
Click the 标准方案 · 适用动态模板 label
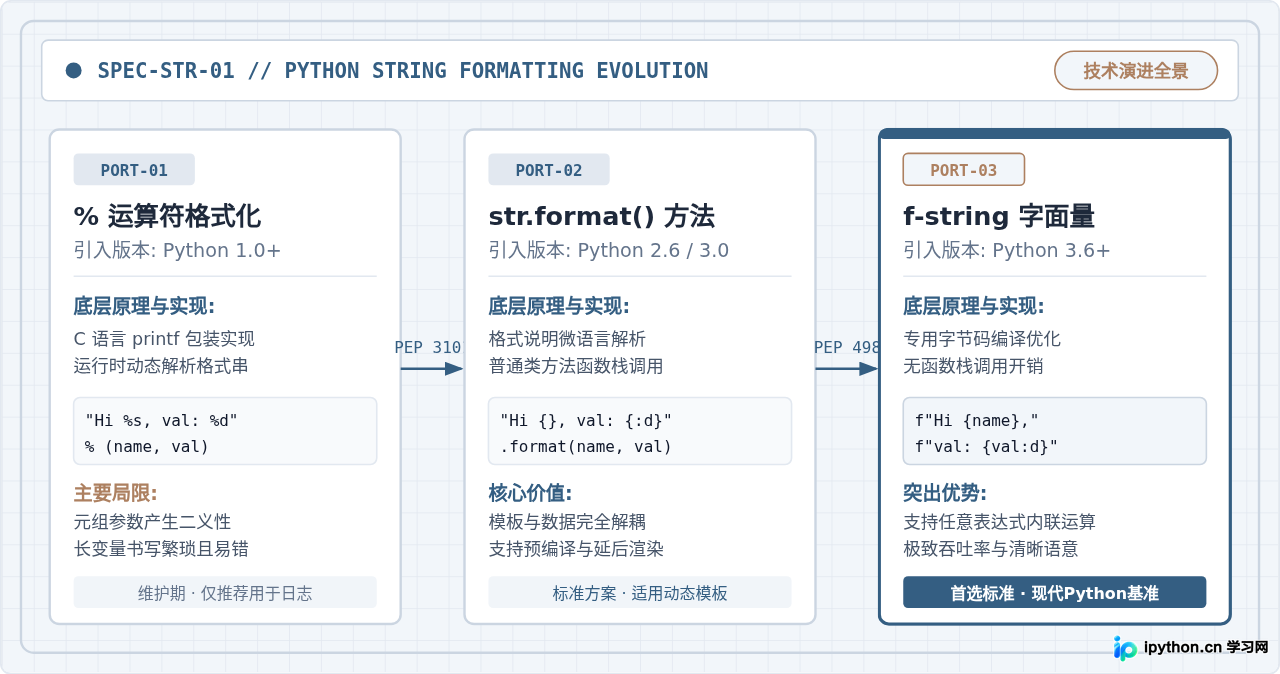pos(640,592)
